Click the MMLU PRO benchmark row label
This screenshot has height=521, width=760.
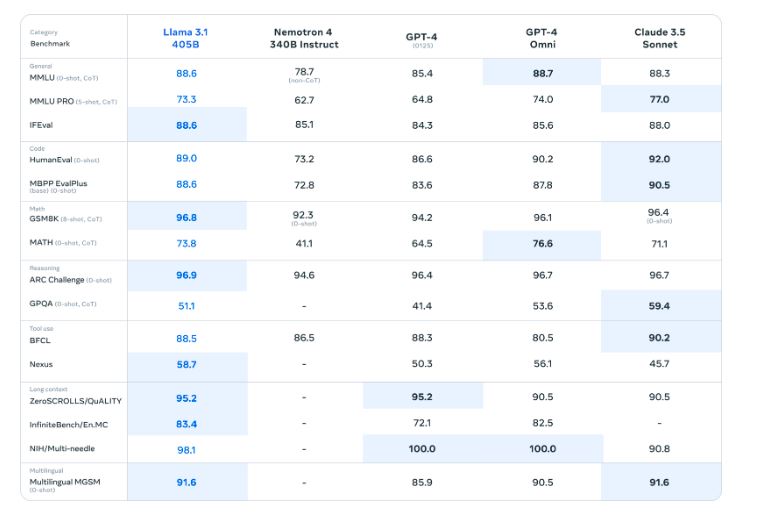click(50, 101)
